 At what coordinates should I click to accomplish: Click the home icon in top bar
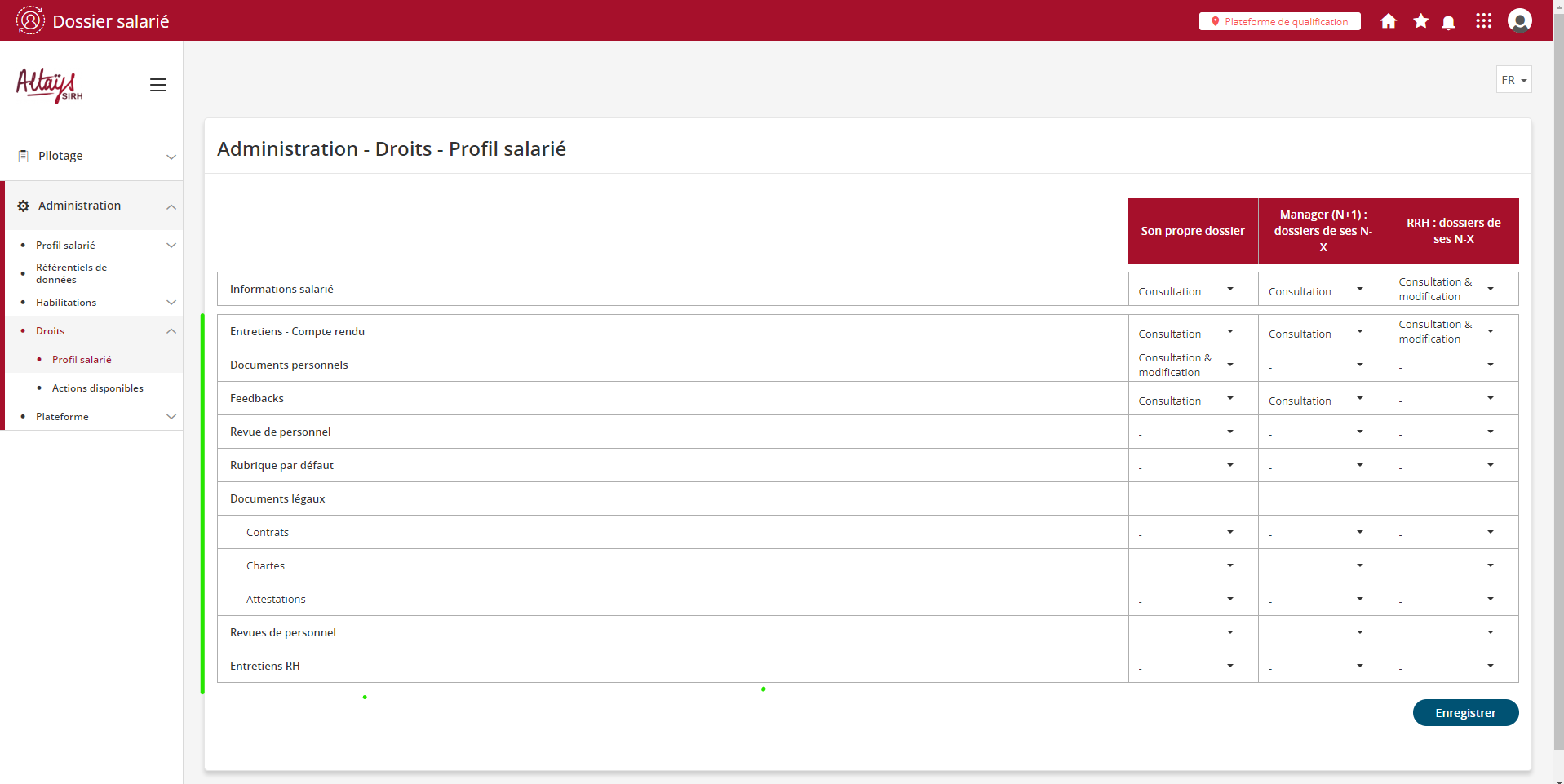1388,21
